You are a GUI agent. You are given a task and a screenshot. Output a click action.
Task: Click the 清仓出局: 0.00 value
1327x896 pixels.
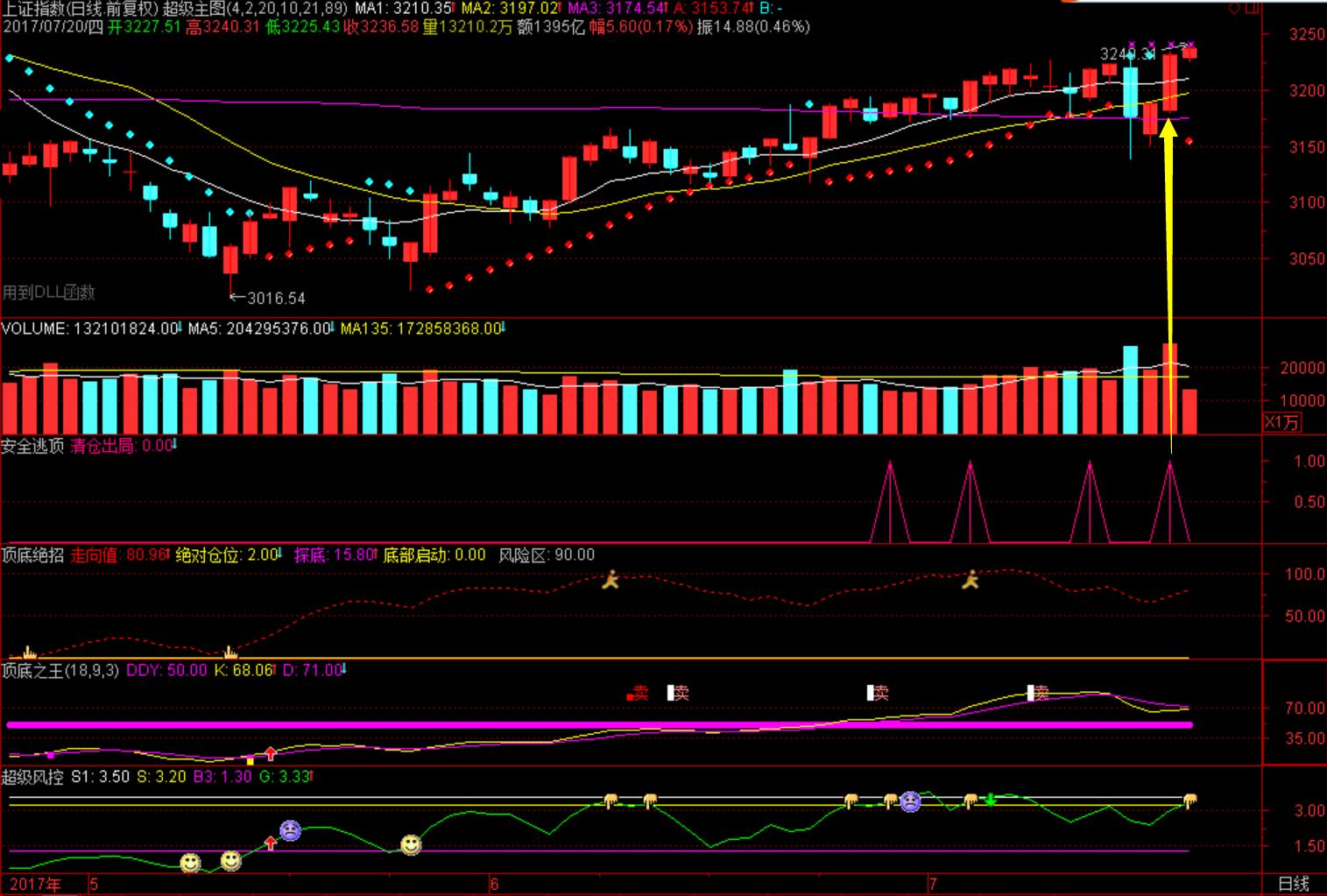tap(122, 446)
